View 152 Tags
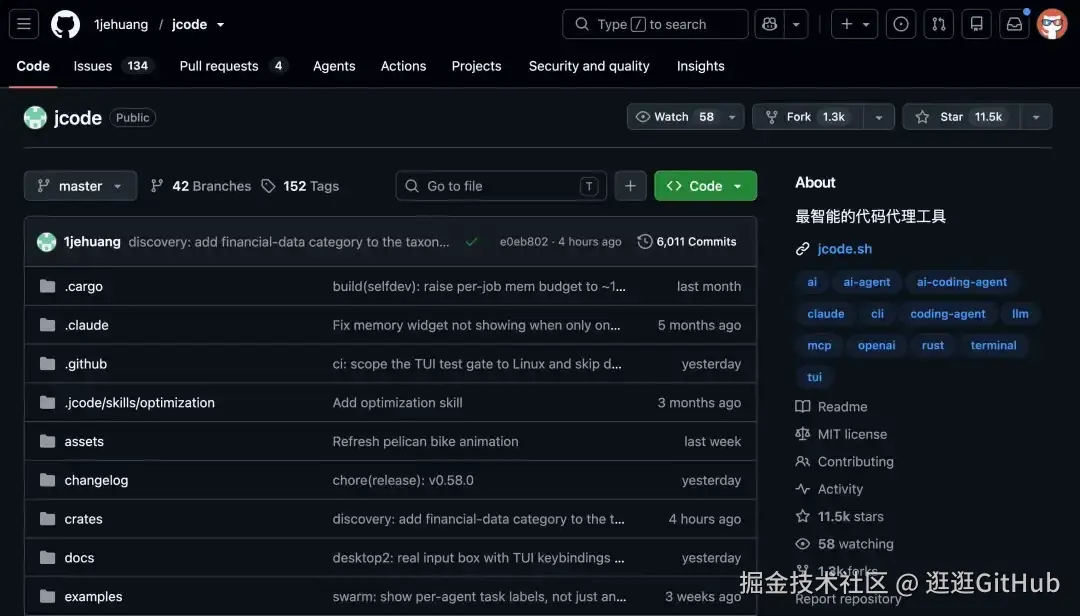This screenshot has height=616, width=1080. click(300, 186)
